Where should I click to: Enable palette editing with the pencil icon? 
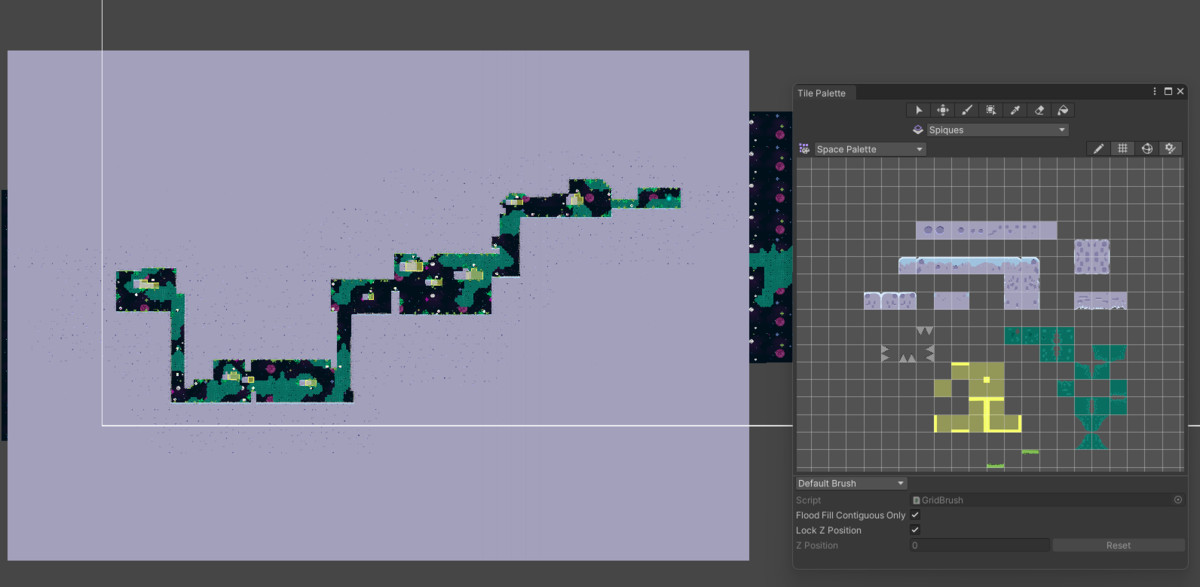click(1098, 148)
